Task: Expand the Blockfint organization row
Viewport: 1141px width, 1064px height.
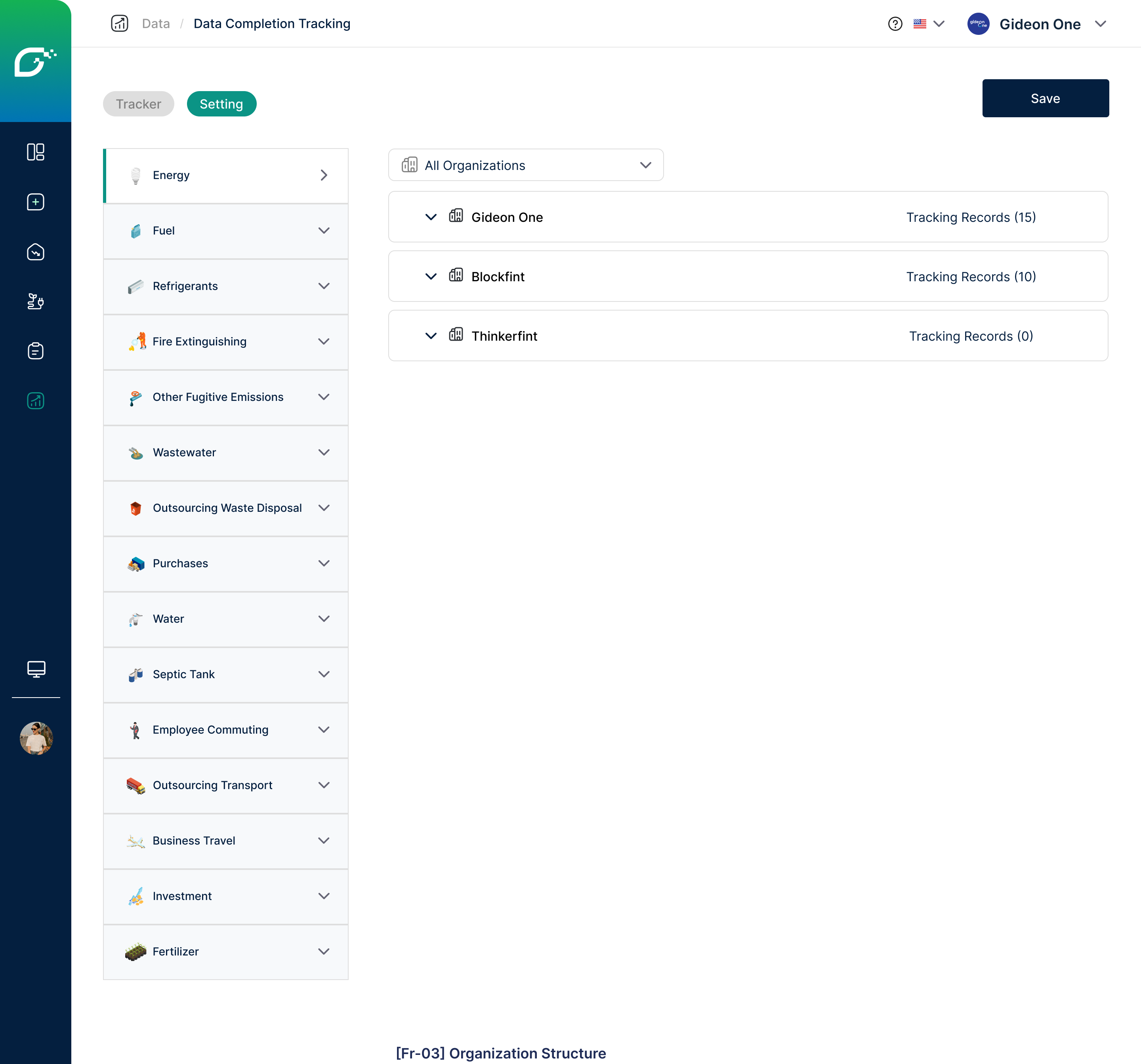Action: coord(431,276)
